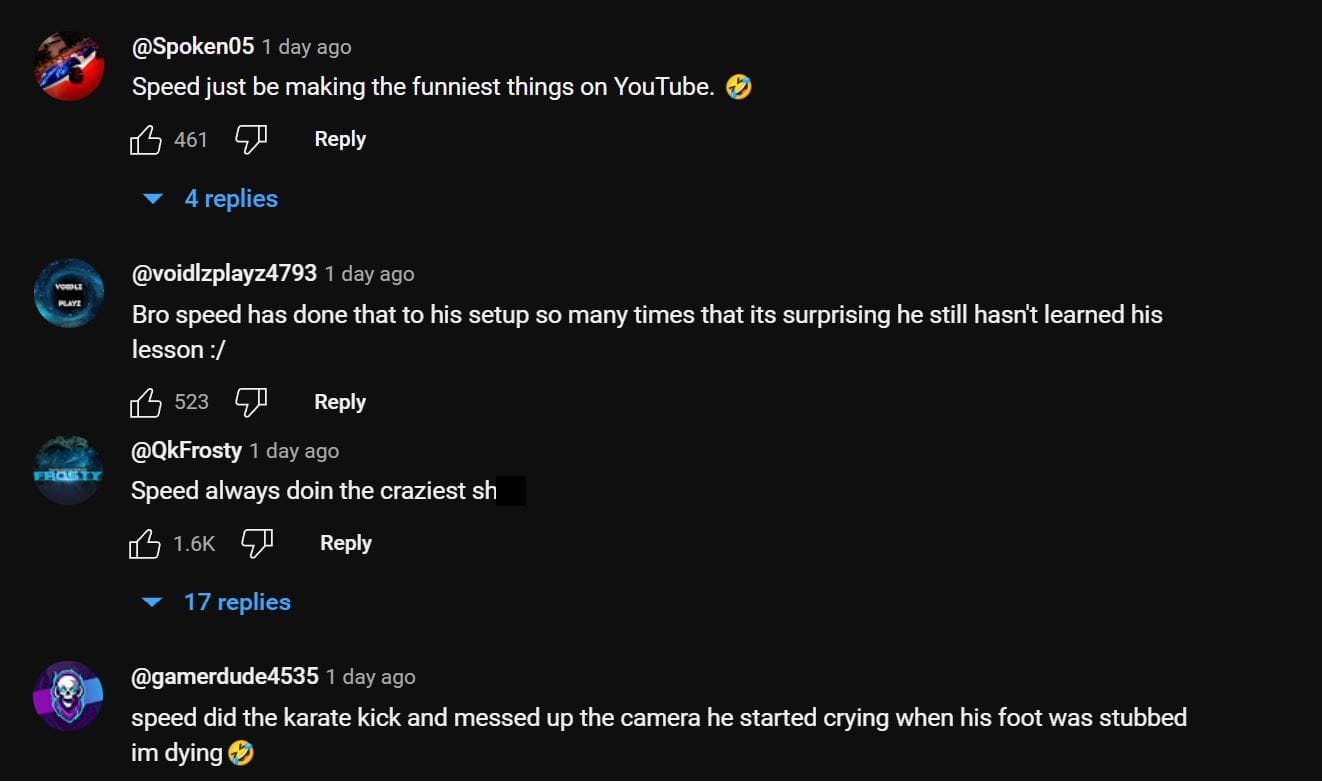The width and height of the screenshot is (1322, 782).
Task: Dislike @voidlzplayz4793's comment
Action: (251, 403)
